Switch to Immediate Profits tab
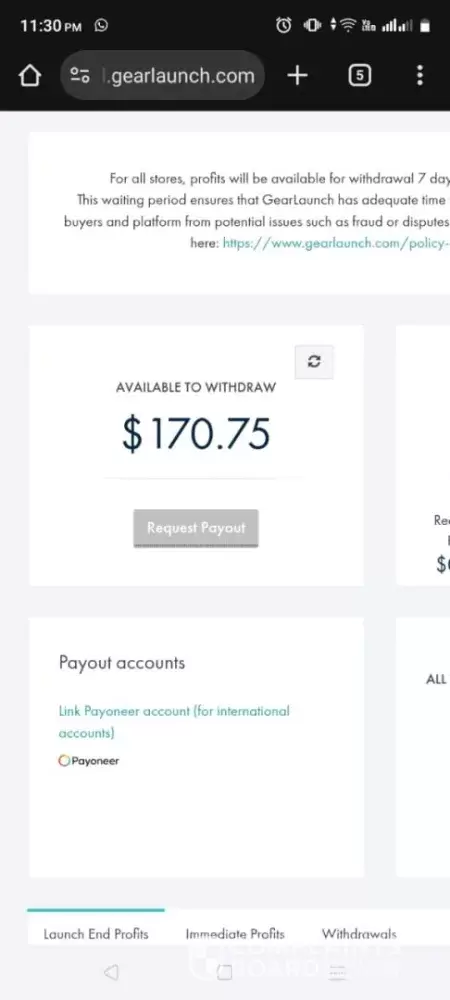Viewport: 450px width, 1000px height. point(235,934)
